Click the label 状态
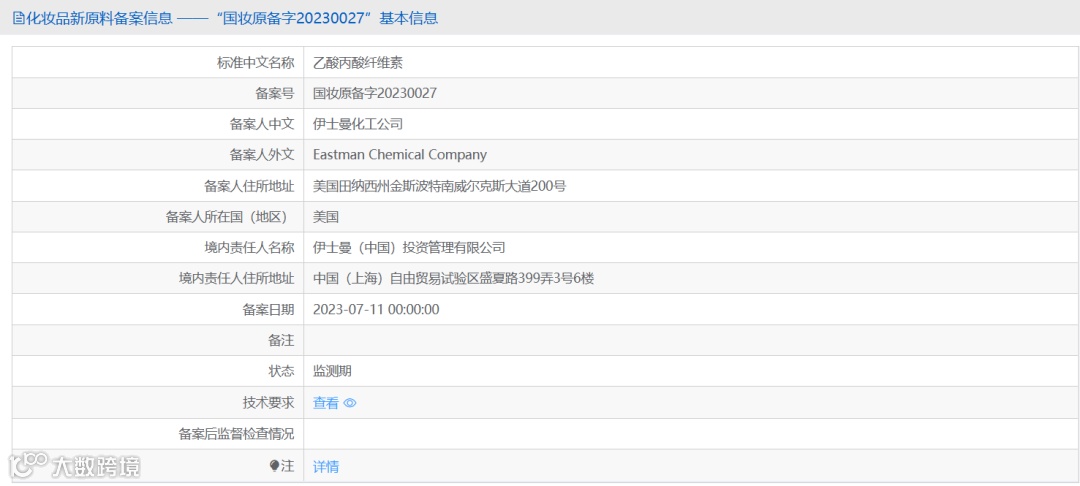The height and width of the screenshot is (486, 1080). coord(281,371)
